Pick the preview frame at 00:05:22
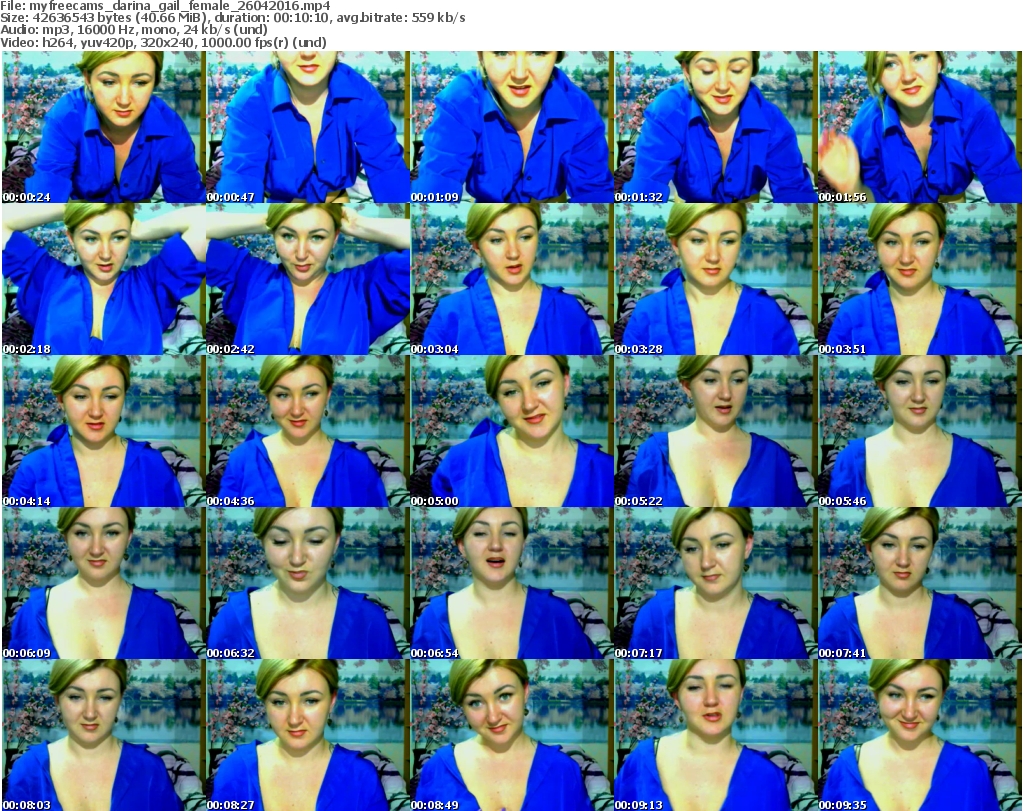Viewport: 1024px width, 811px height. [715, 431]
